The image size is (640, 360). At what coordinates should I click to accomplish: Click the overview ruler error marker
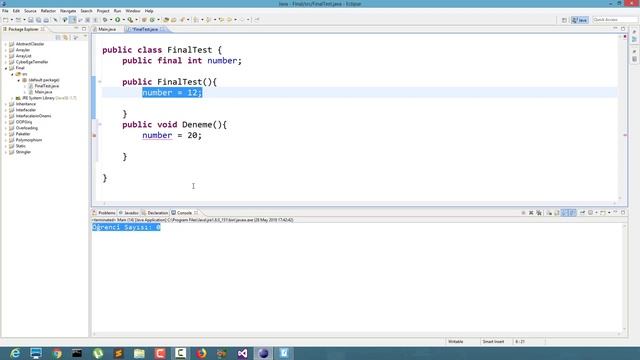click(625, 135)
